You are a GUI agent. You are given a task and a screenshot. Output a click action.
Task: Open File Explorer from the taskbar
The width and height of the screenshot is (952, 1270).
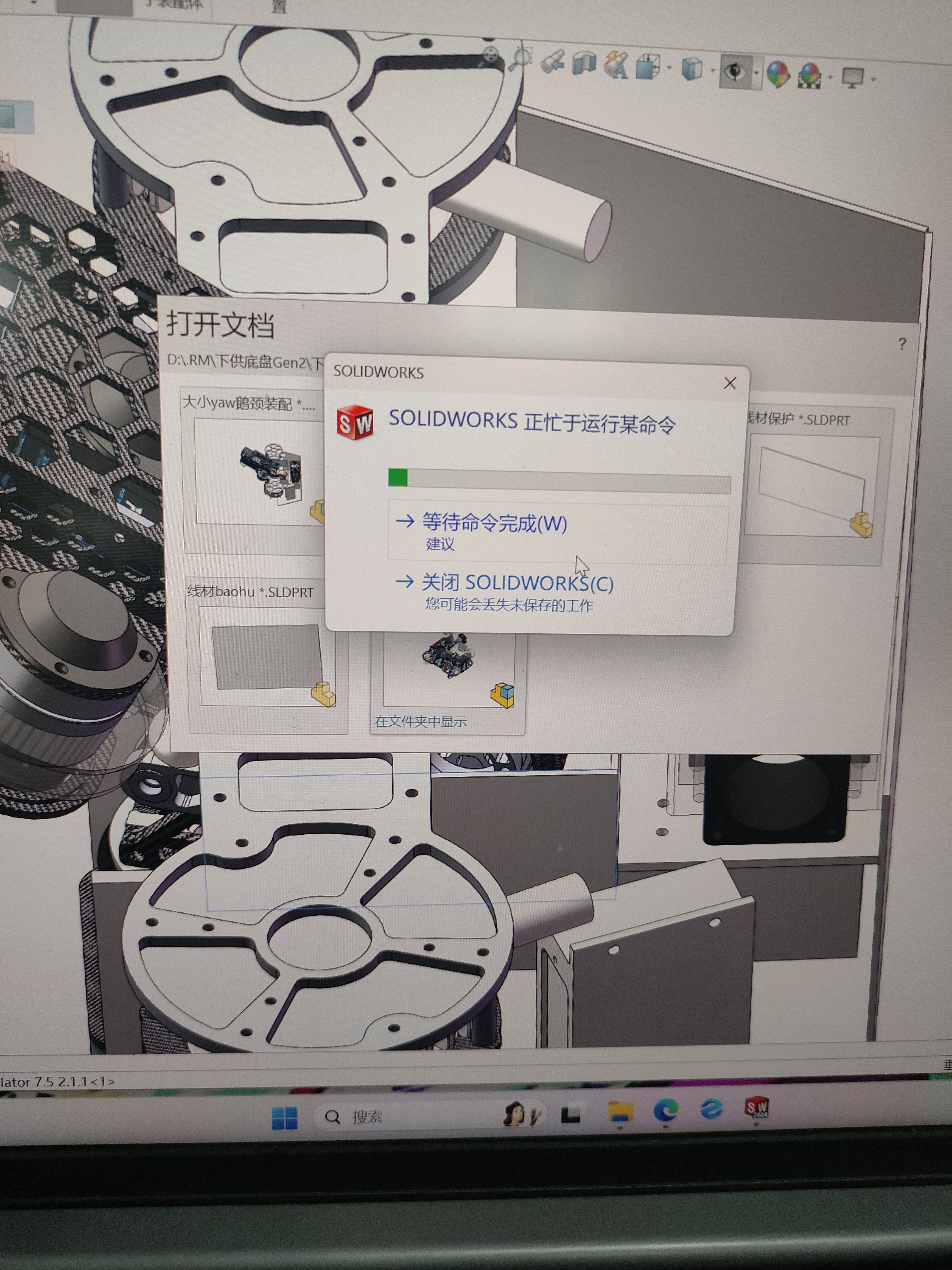(x=620, y=1112)
